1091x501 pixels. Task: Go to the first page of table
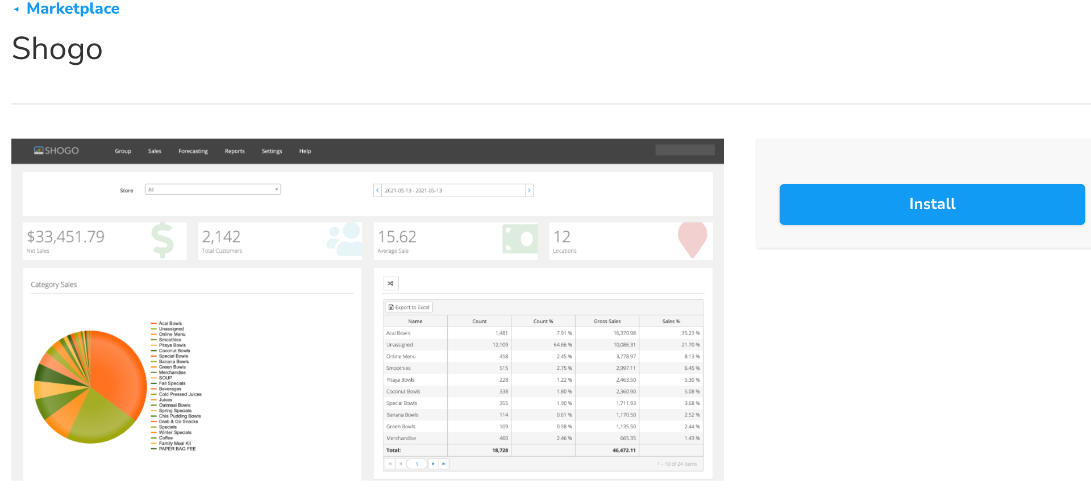point(390,464)
